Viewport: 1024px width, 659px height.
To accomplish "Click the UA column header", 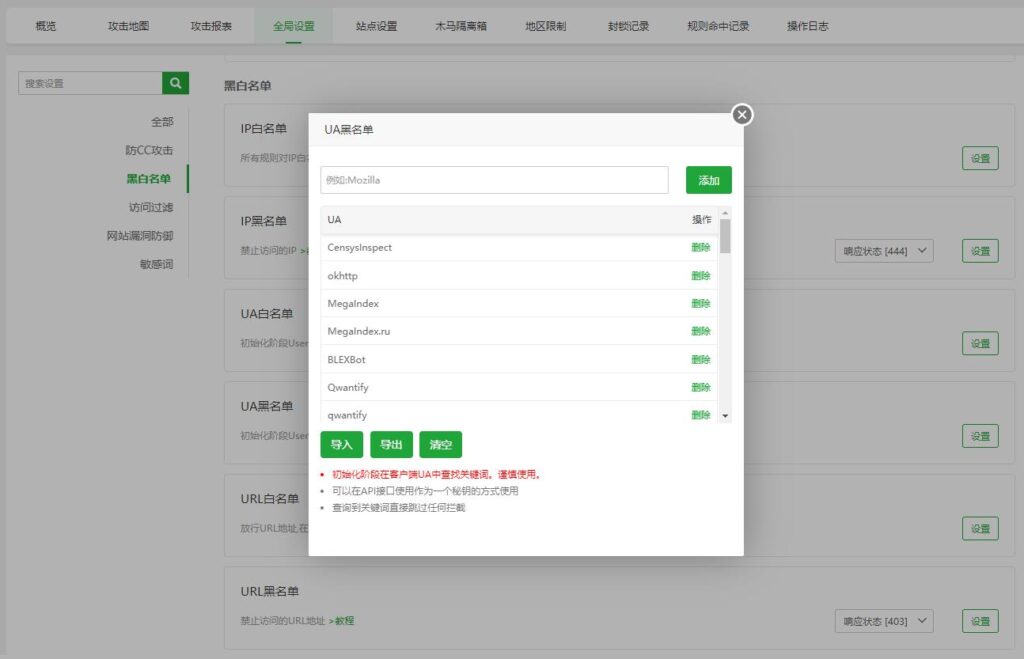I will pos(334,220).
